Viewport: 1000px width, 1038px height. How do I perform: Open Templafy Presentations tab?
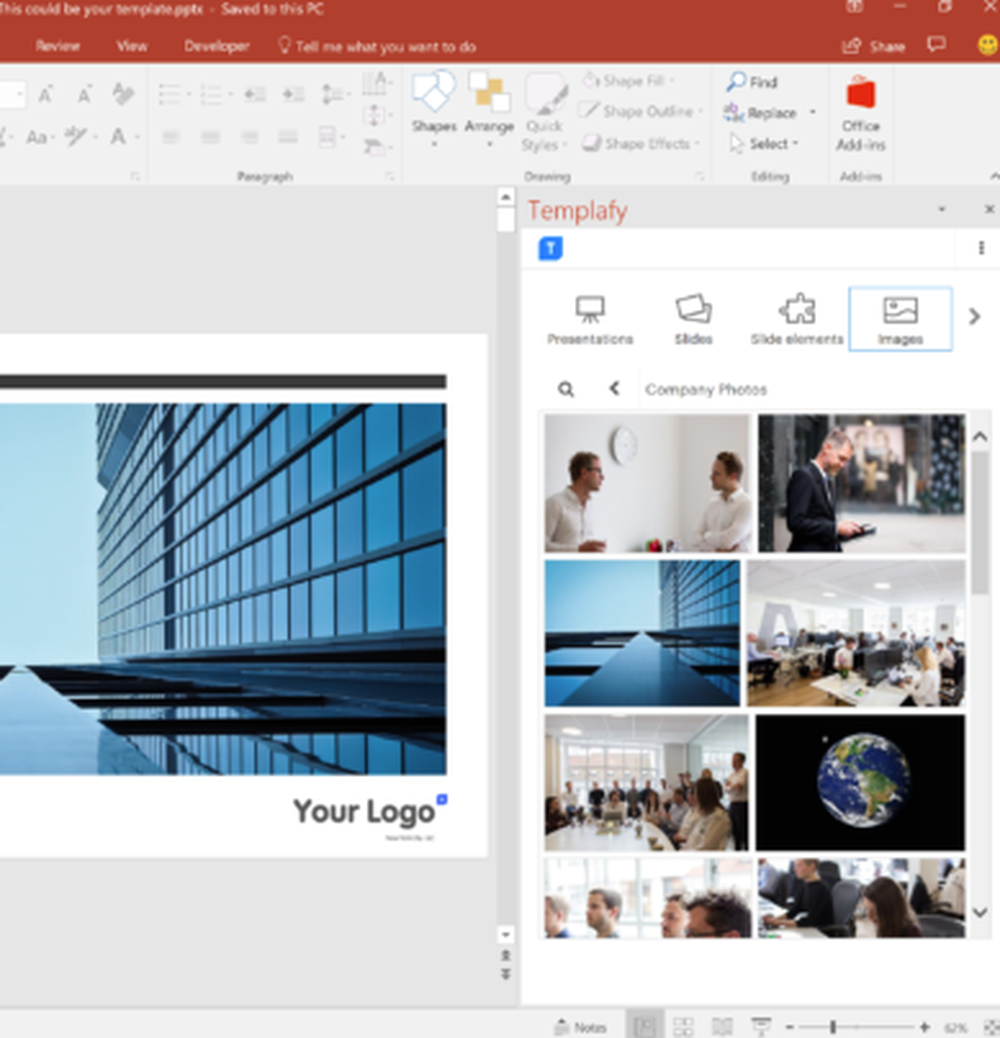(590, 319)
